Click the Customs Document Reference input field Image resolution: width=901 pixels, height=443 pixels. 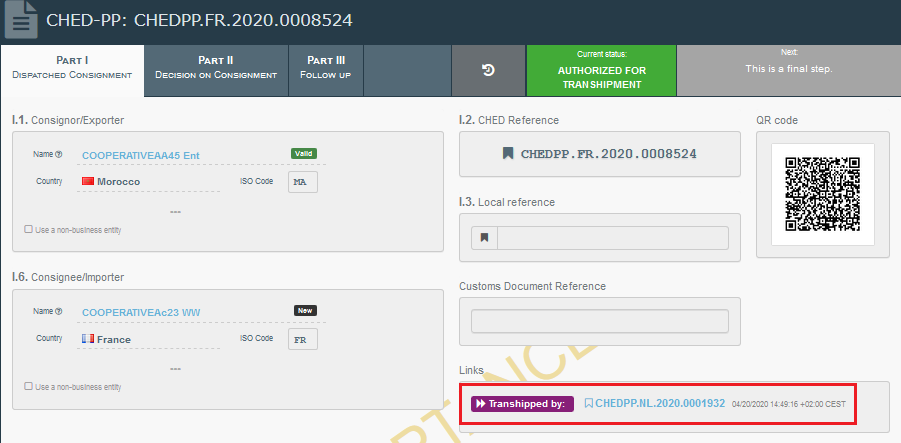coord(599,321)
